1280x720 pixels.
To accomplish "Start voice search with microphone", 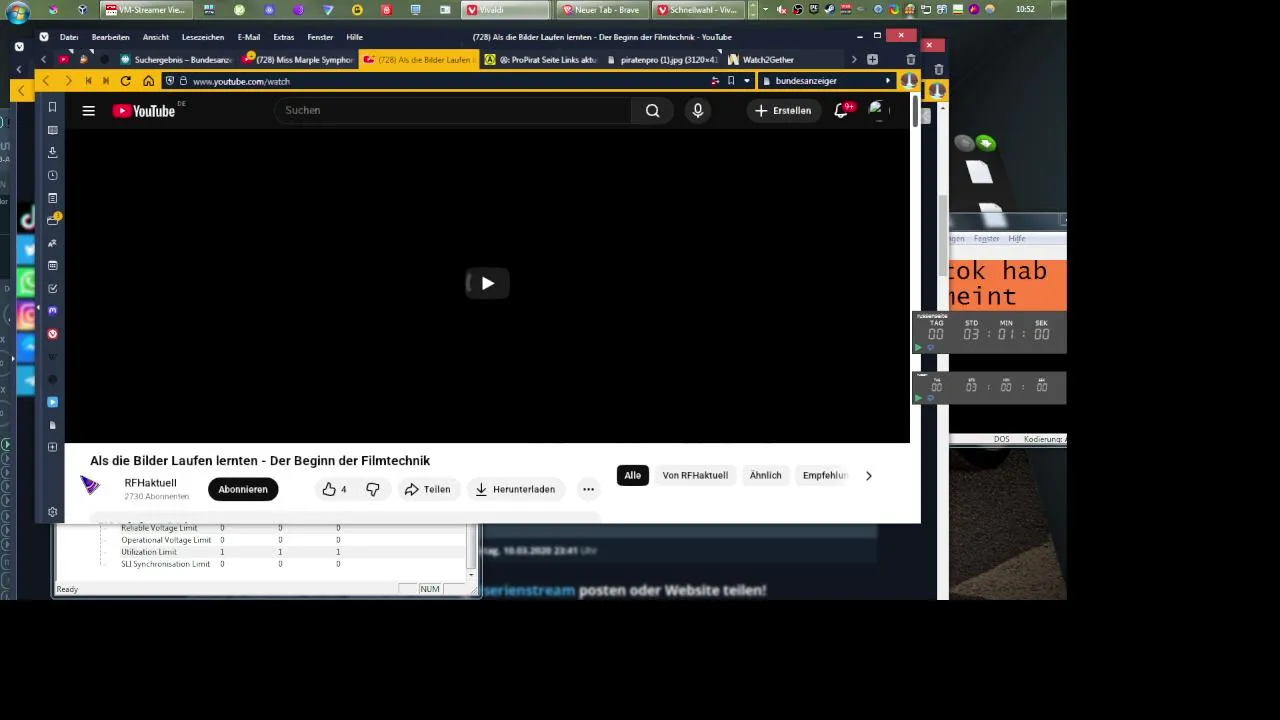I will point(698,111).
